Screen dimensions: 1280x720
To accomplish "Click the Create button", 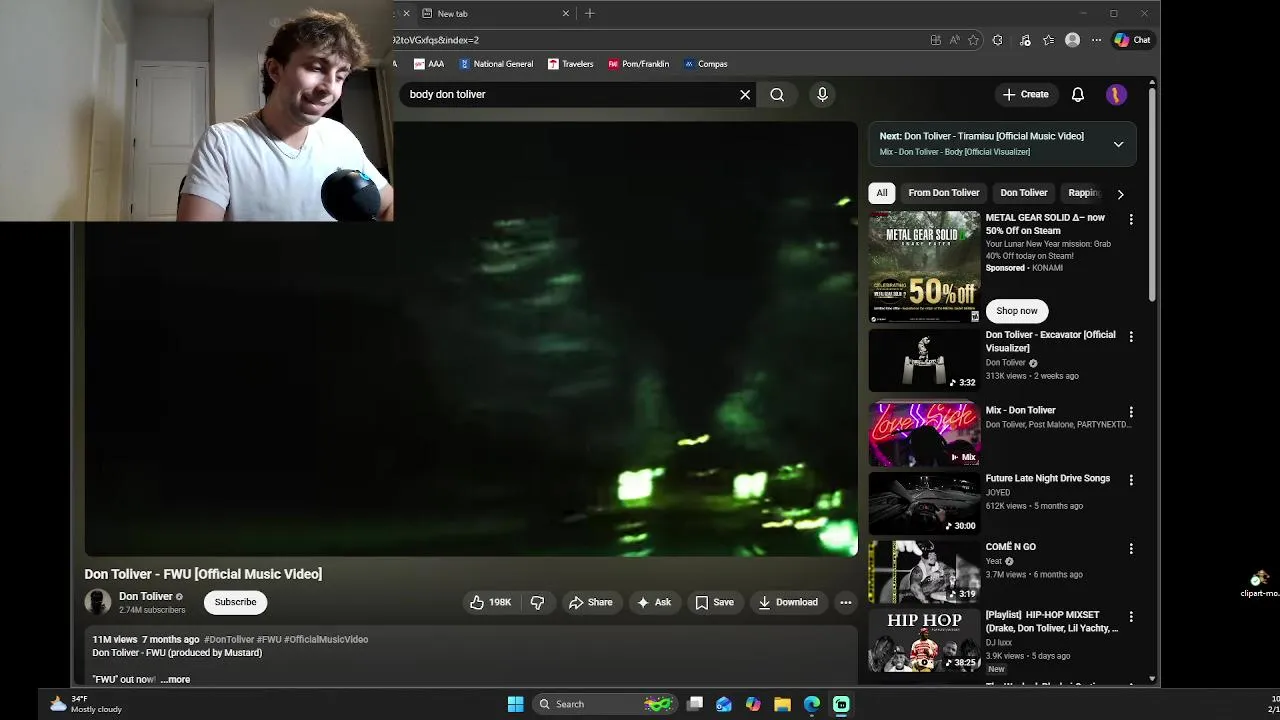I will point(1026,94).
